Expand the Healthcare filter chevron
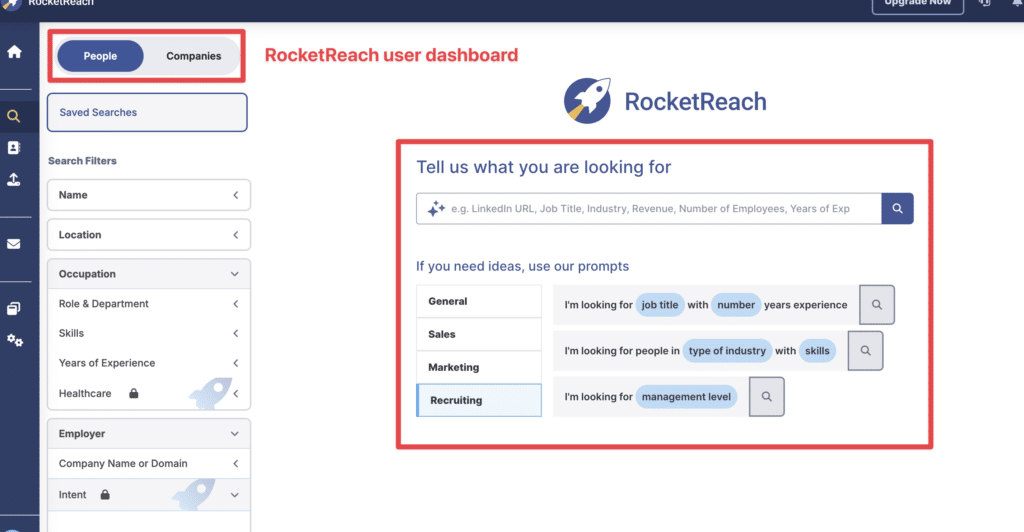This screenshot has height=532, width=1024. [x=236, y=393]
